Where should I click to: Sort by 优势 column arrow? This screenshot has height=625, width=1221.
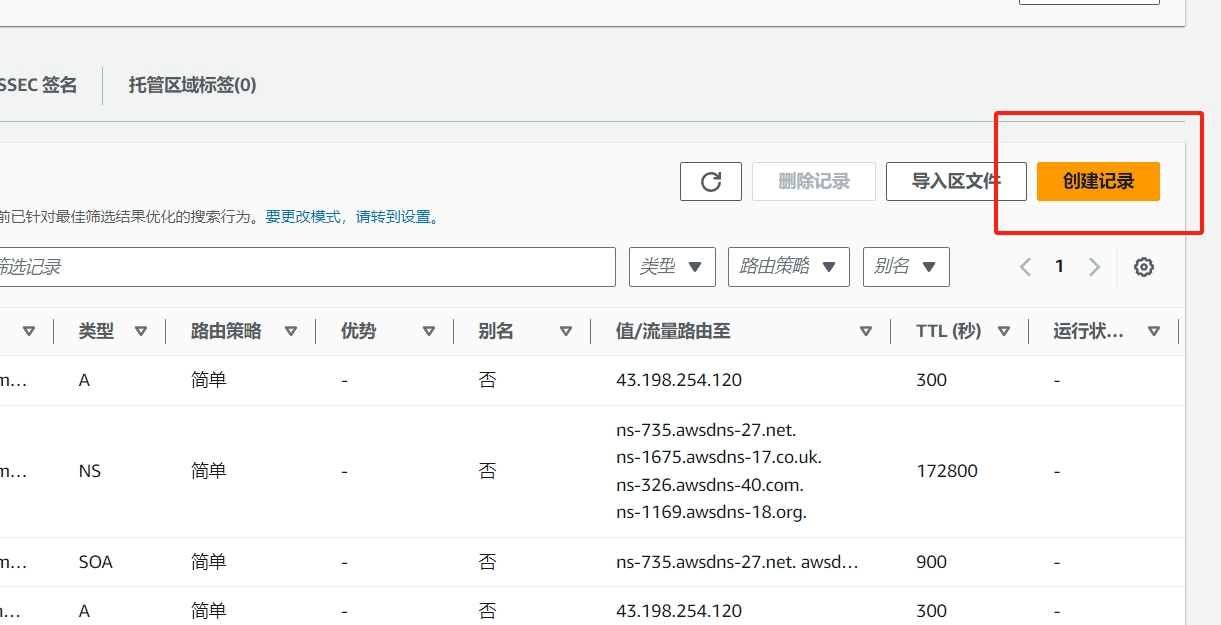(429, 331)
